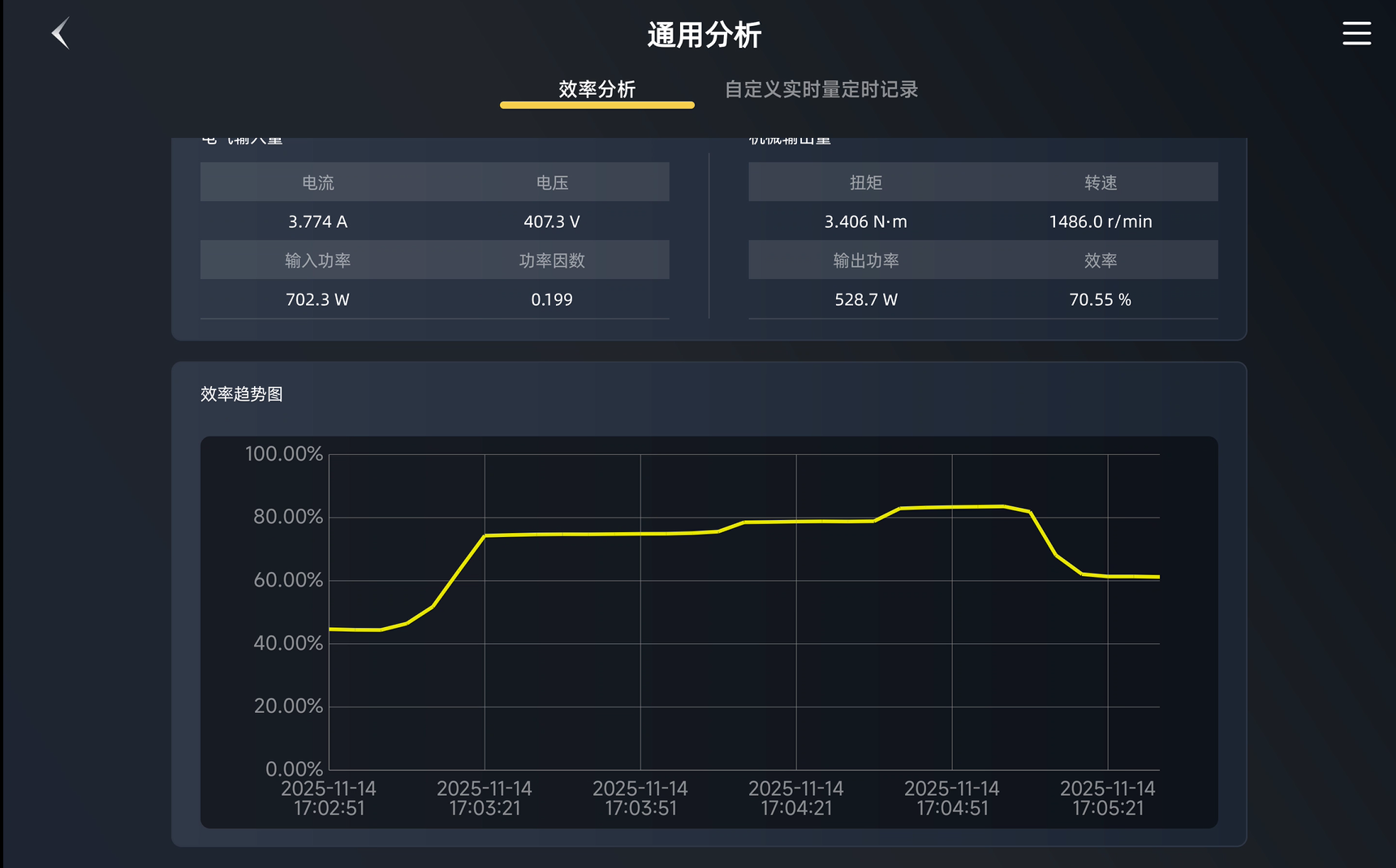Image resolution: width=1396 pixels, height=868 pixels.
Task: Click the 通用分析 page title
Action: [704, 35]
